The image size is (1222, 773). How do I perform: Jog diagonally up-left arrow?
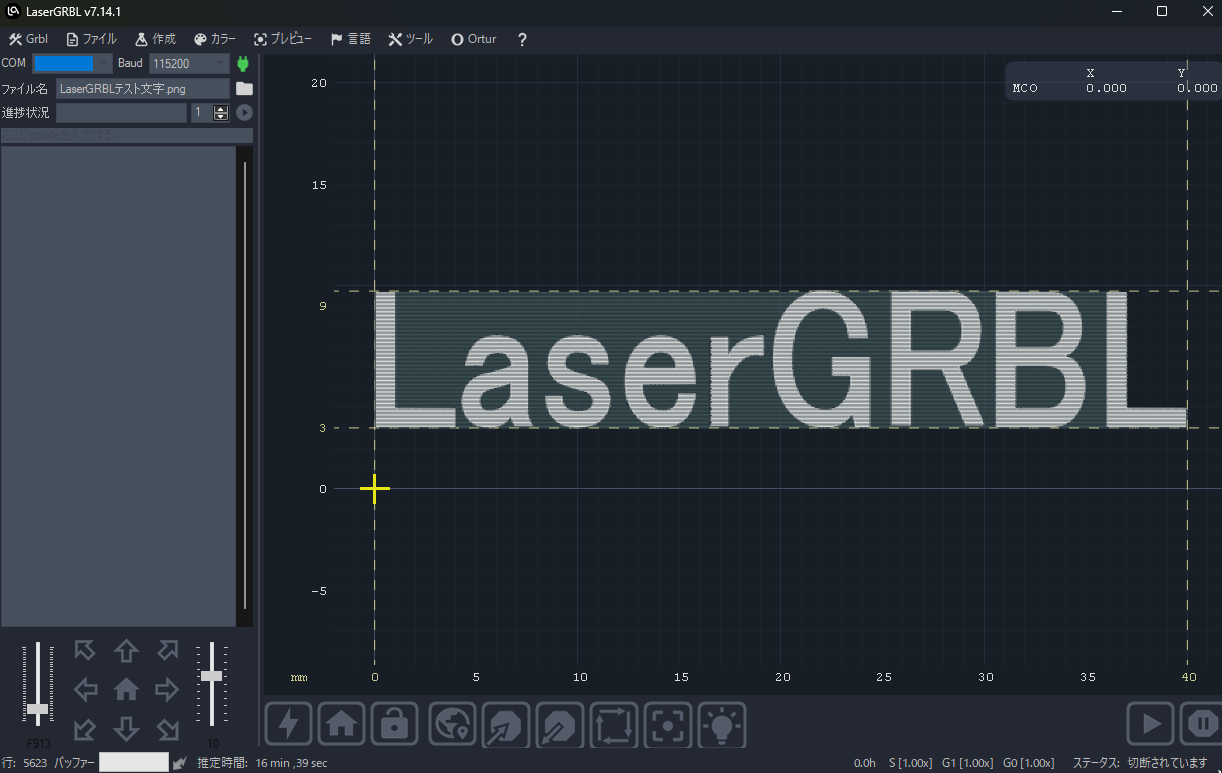coord(86,651)
